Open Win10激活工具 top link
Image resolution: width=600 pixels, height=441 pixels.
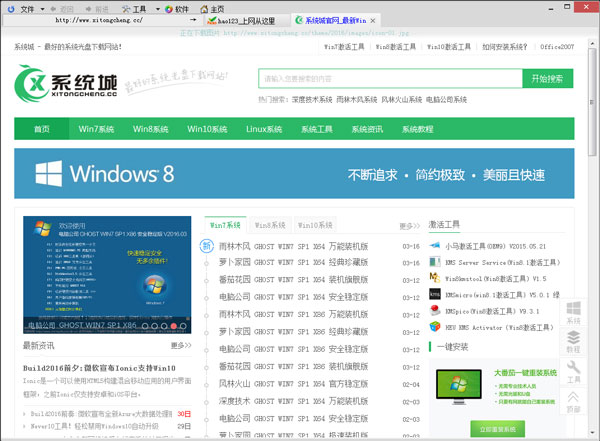click(449, 47)
